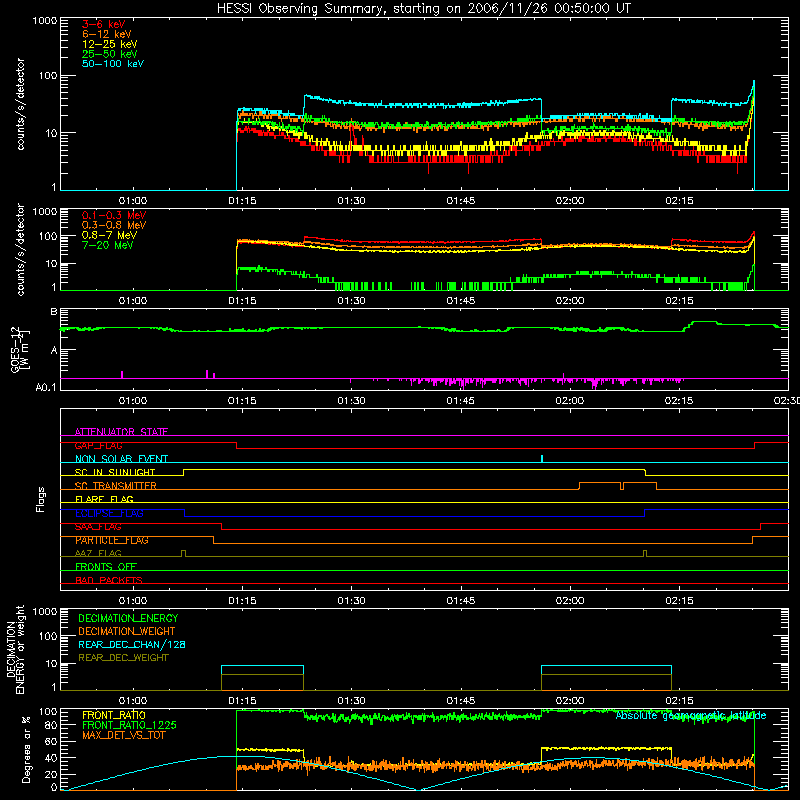800x800 pixels.
Task: Click the Degrees or % axis title
Action: (x=26, y=749)
